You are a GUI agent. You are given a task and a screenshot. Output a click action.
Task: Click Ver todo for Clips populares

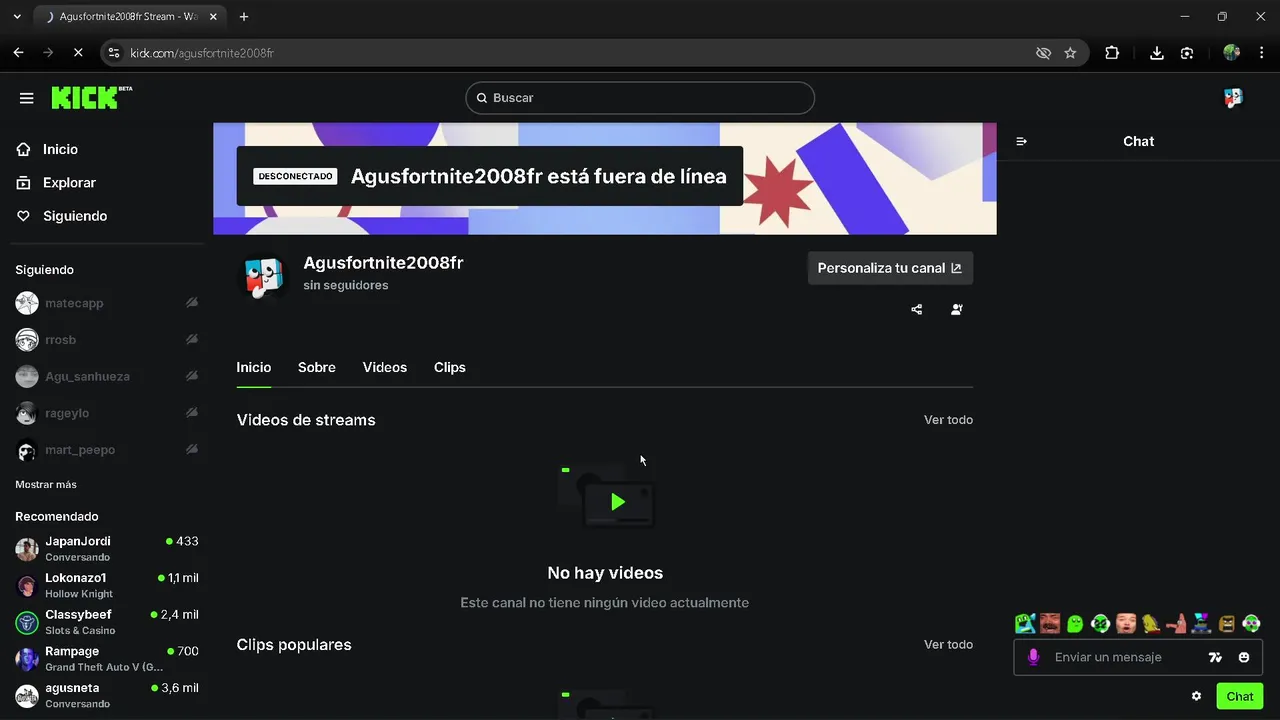[948, 645]
